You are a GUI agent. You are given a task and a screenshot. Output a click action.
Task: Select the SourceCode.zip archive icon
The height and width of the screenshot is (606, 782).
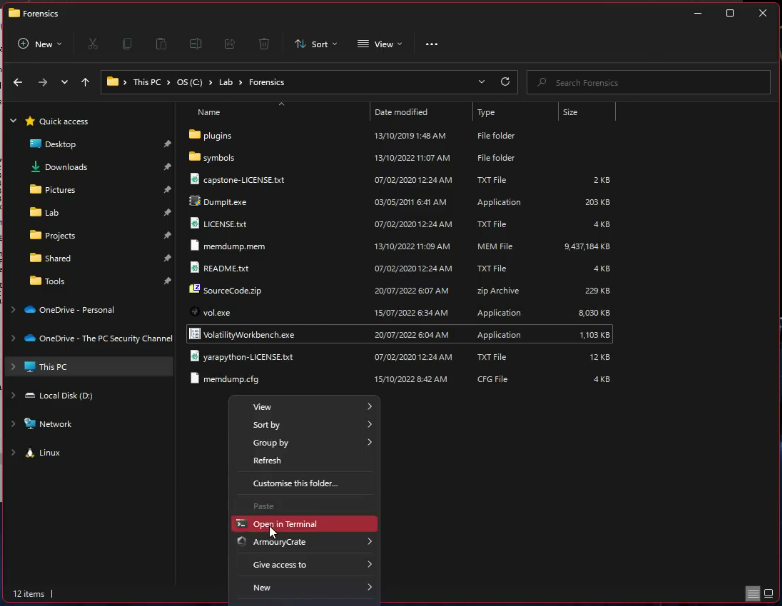(x=195, y=291)
